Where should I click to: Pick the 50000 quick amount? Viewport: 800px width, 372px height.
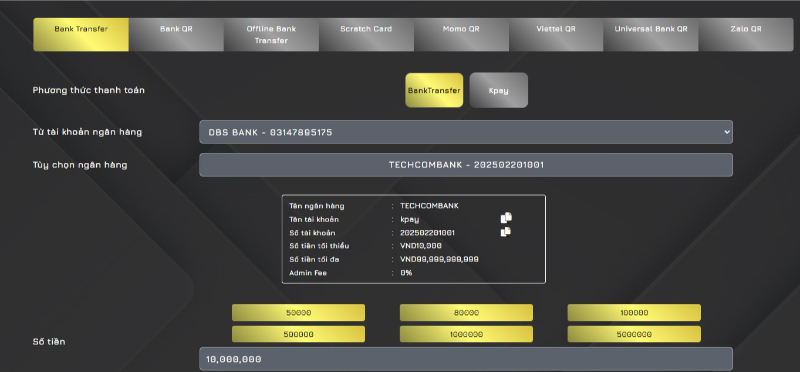(x=298, y=313)
